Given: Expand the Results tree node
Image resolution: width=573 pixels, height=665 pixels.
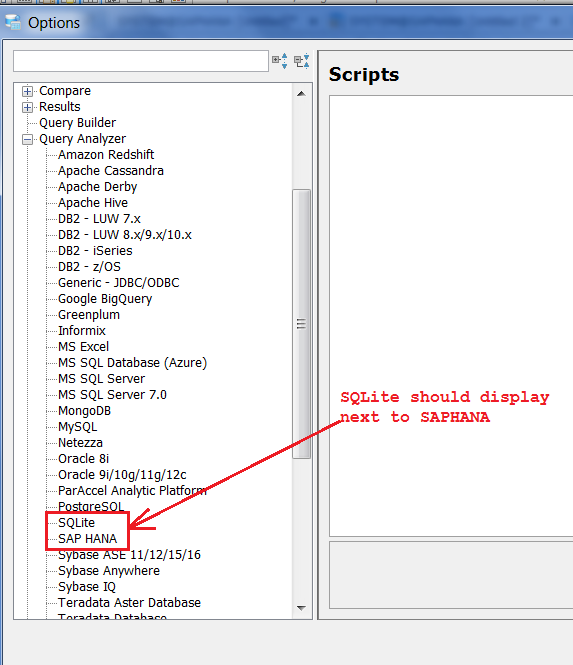Looking at the screenshot, I should coord(27,107).
